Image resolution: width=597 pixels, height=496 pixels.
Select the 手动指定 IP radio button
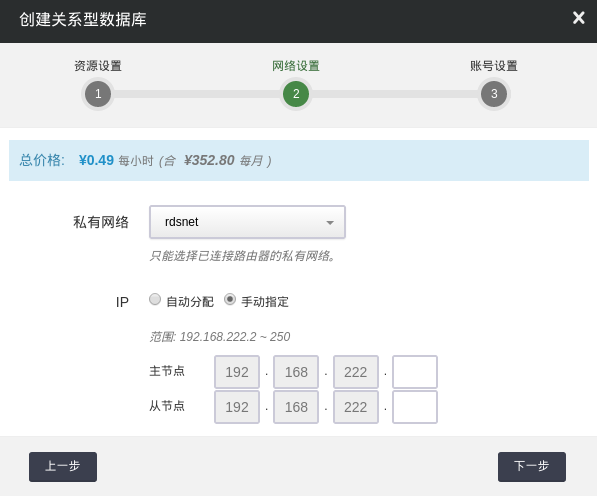pos(230,299)
